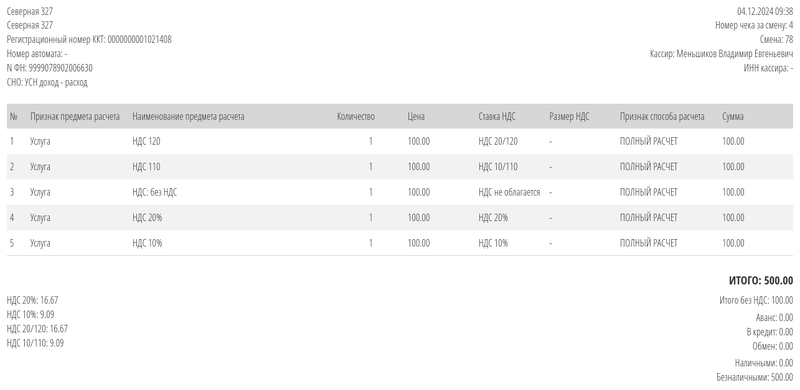This screenshot has height=390, width=800.
Task: Select the row named 'НДС 120'
Action: click(400, 141)
